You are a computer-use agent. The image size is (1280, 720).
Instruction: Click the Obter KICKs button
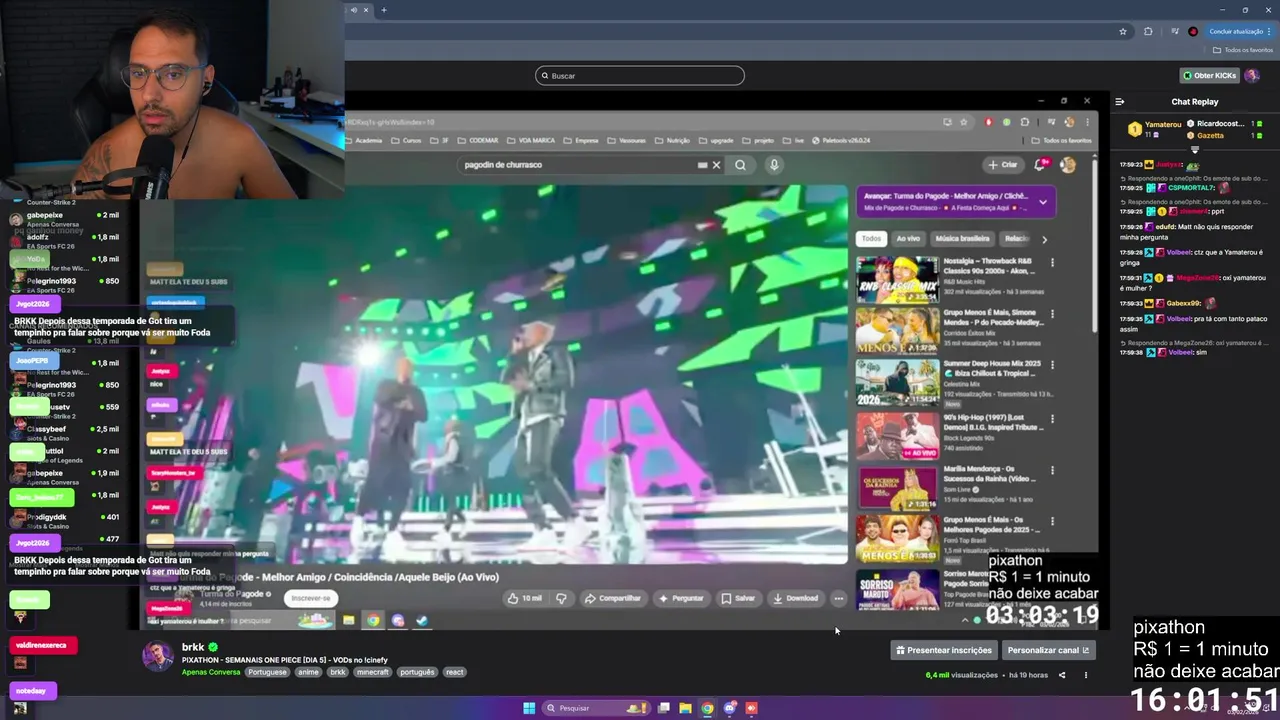click(x=1210, y=75)
